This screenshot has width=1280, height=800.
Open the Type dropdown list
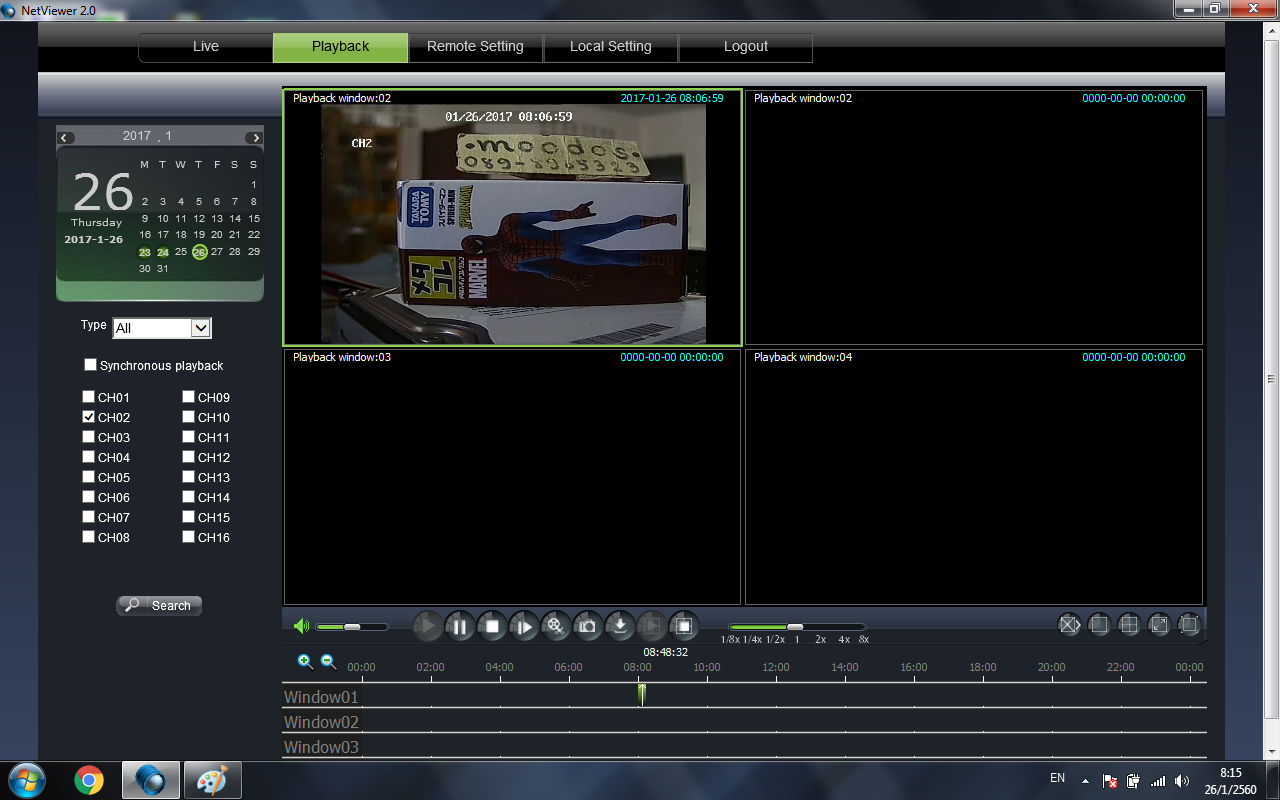coord(162,328)
